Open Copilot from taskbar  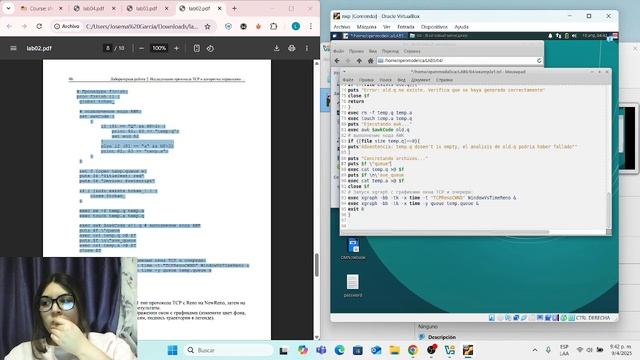[303, 350]
